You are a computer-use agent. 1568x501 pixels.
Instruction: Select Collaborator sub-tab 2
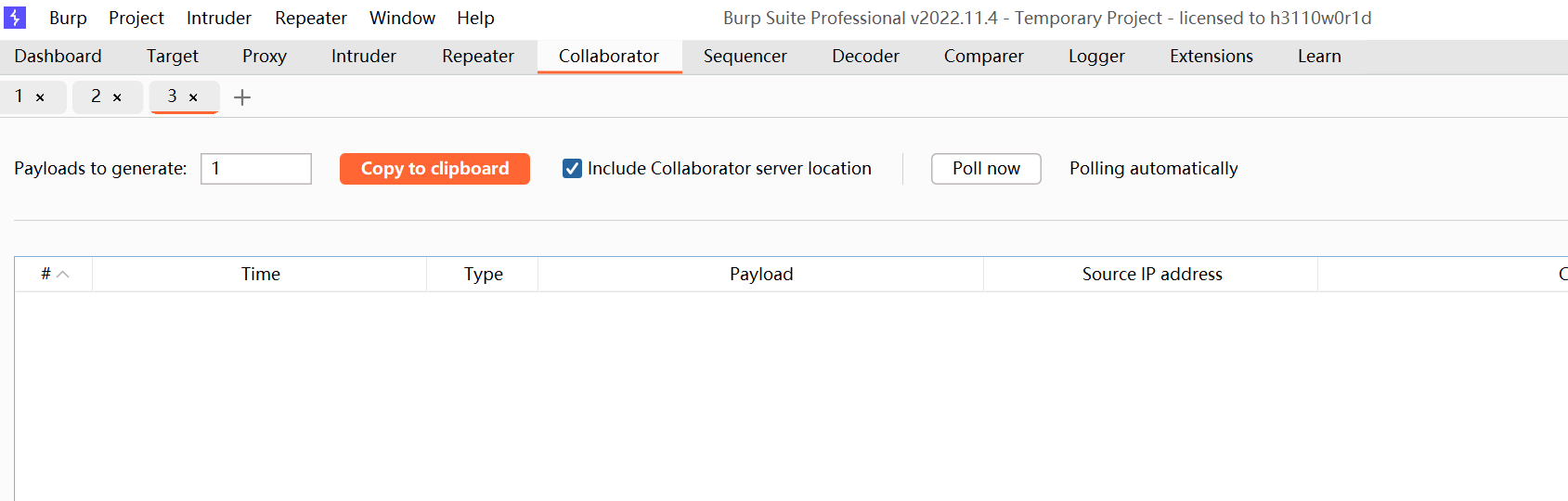[x=96, y=96]
